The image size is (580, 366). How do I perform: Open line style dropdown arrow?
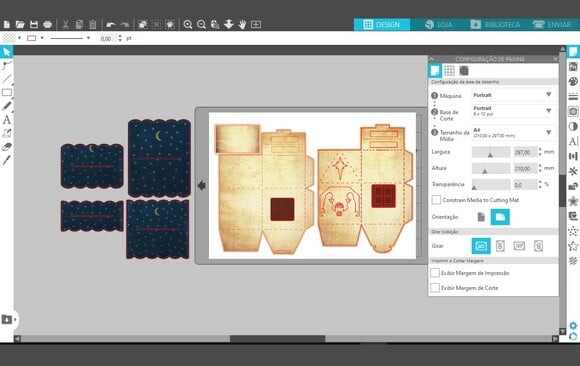pyautogui.click(x=88, y=38)
